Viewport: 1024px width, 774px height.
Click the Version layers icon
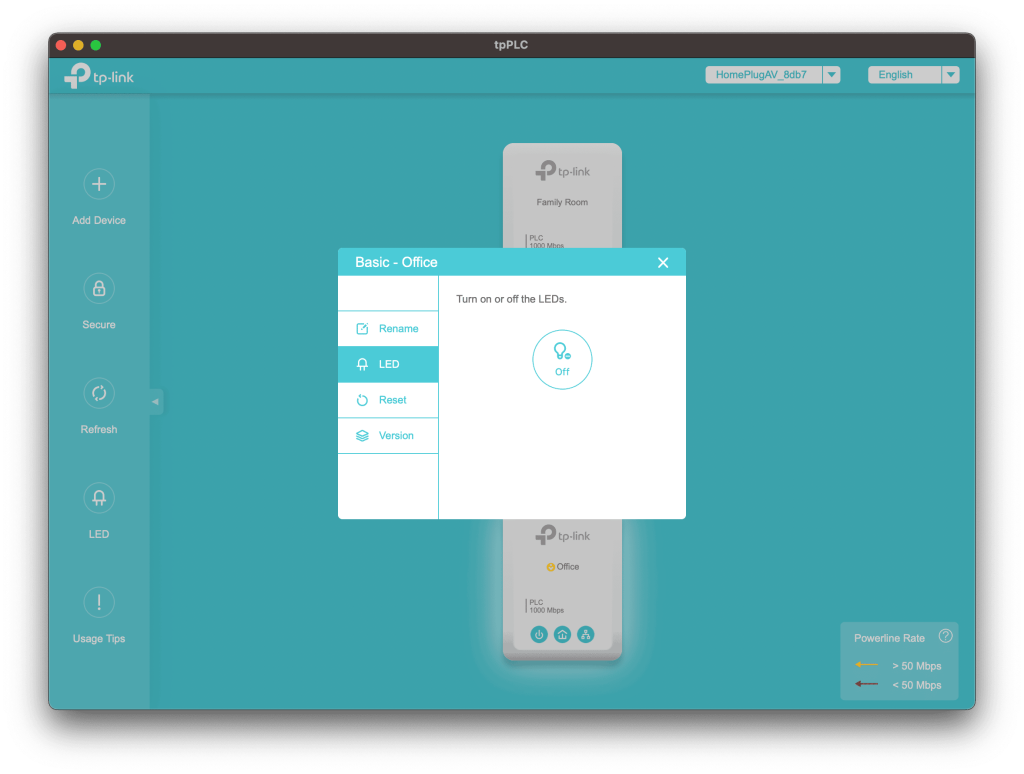pyautogui.click(x=362, y=436)
